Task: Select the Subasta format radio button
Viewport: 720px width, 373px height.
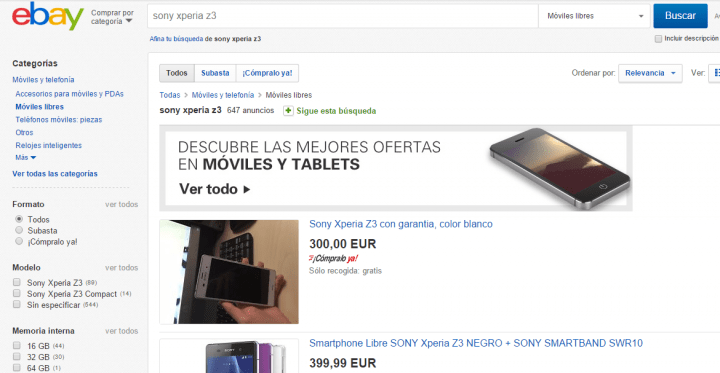Action: click(x=19, y=230)
